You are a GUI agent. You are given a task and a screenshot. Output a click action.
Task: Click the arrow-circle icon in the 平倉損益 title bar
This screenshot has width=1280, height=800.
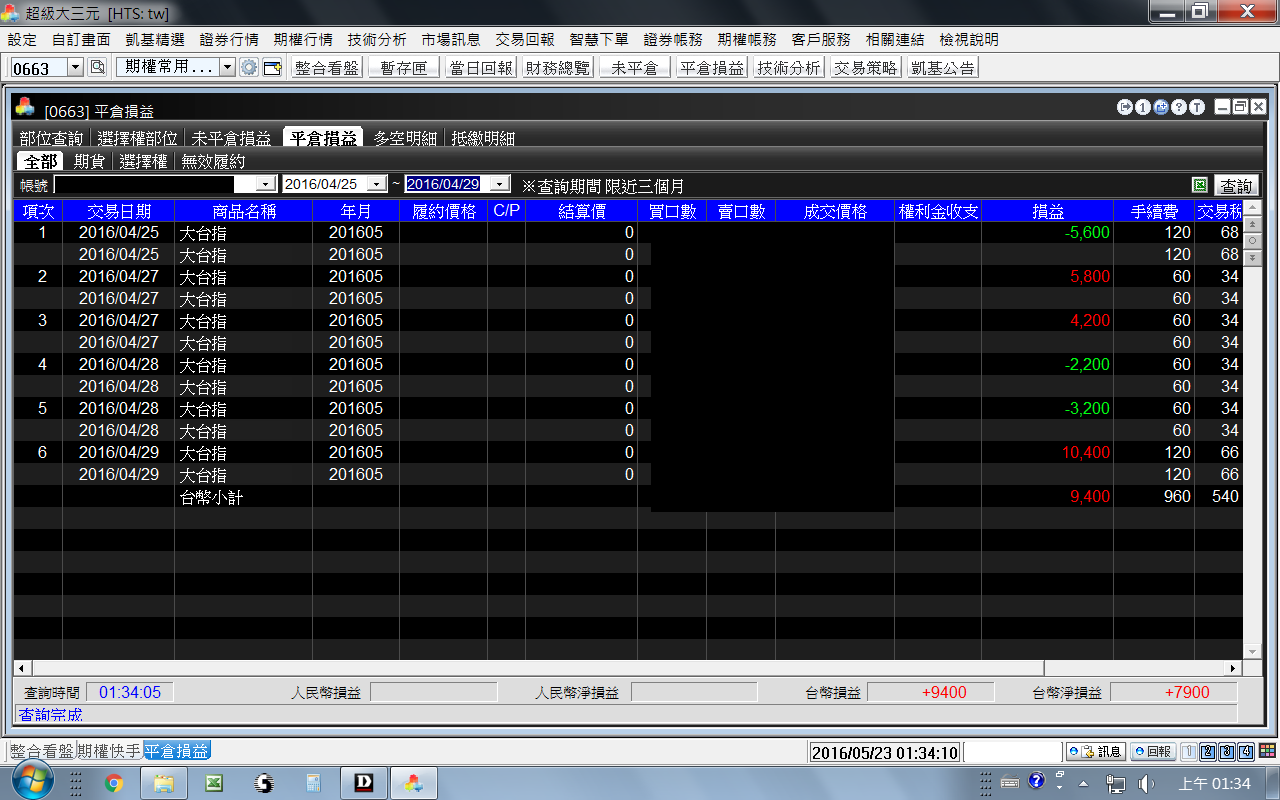click(1125, 107)
